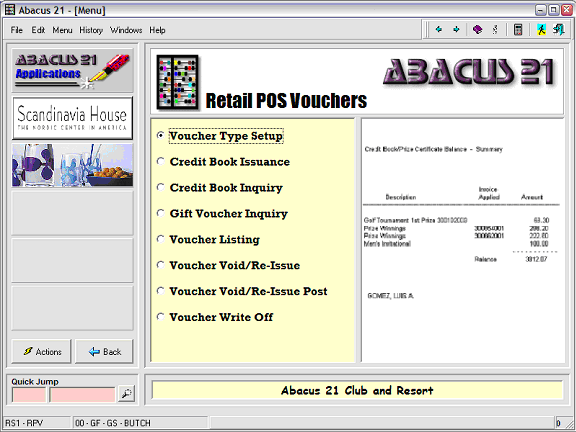Open the File menu
Screen dimensions: 576x432
click(x=17, y=30)
